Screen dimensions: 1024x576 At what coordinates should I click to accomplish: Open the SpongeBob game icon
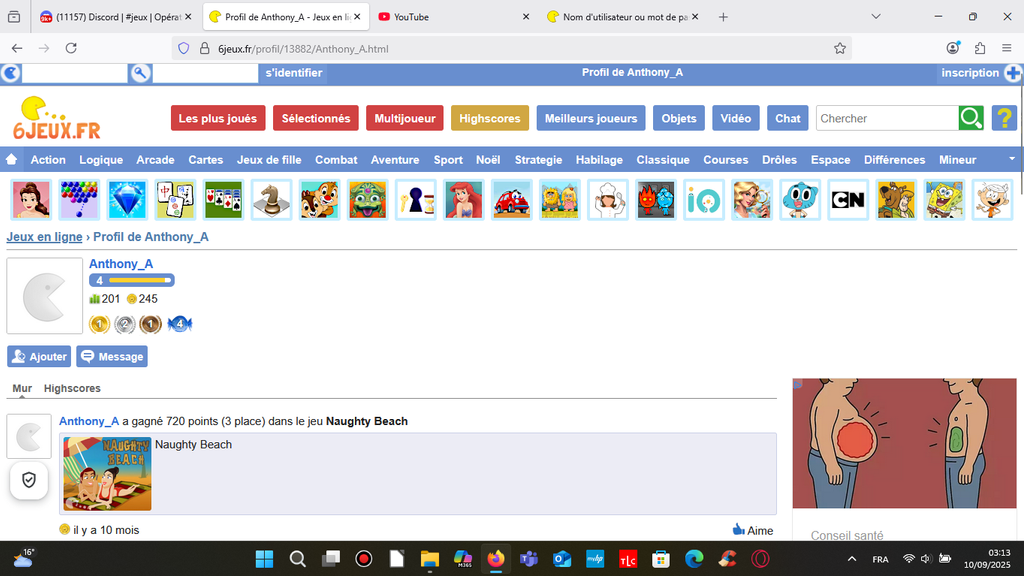(944, 200)
